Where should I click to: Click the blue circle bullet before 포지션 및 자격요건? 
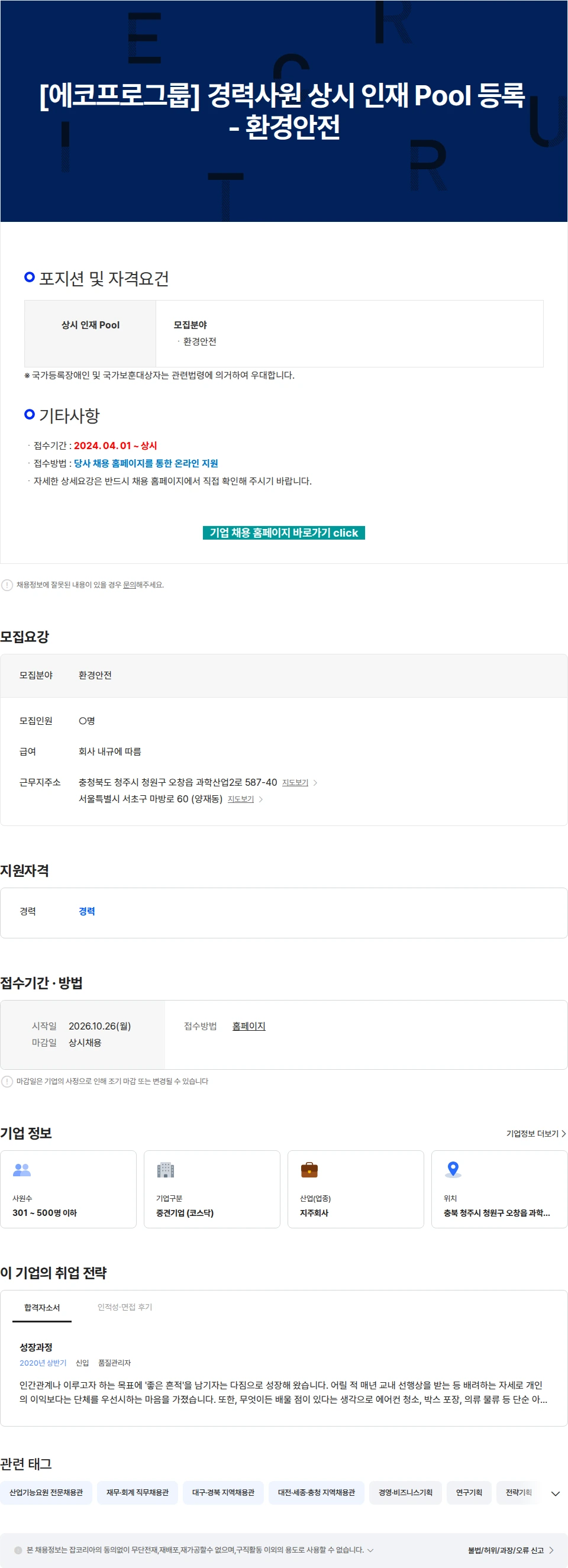pos(29,277)
